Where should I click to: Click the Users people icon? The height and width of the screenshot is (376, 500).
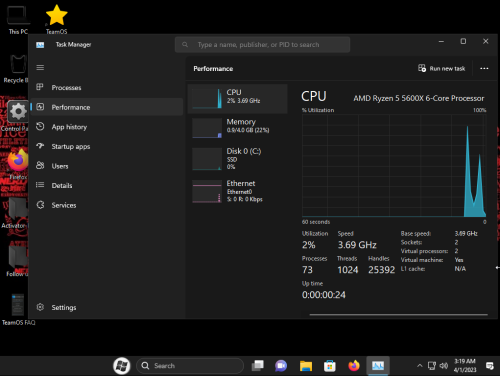pos(40,165)
